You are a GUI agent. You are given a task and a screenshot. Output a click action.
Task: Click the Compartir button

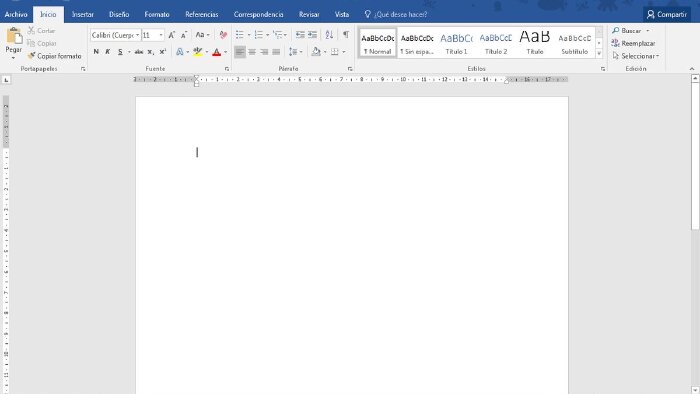[667, 14]
